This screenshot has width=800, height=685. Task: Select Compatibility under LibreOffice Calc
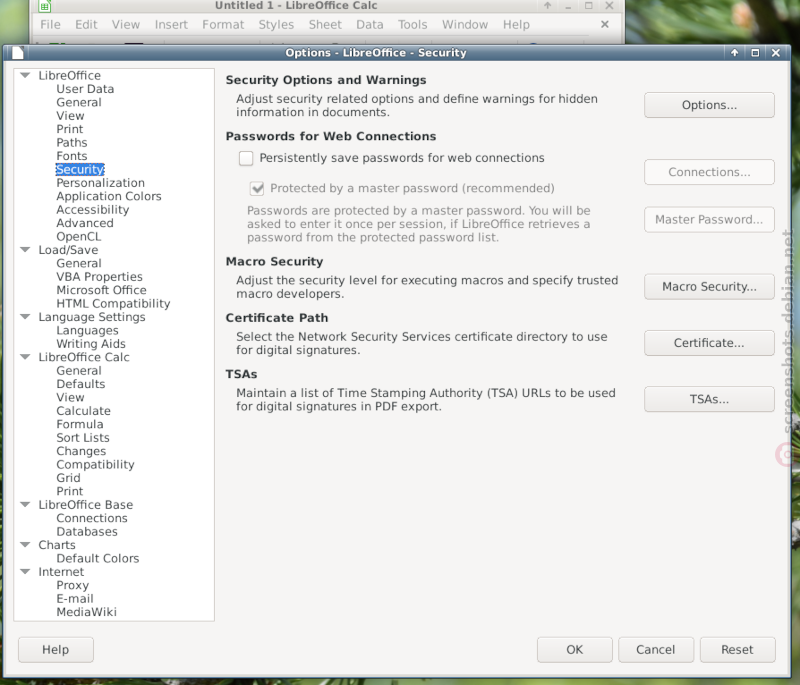[95, 465]
